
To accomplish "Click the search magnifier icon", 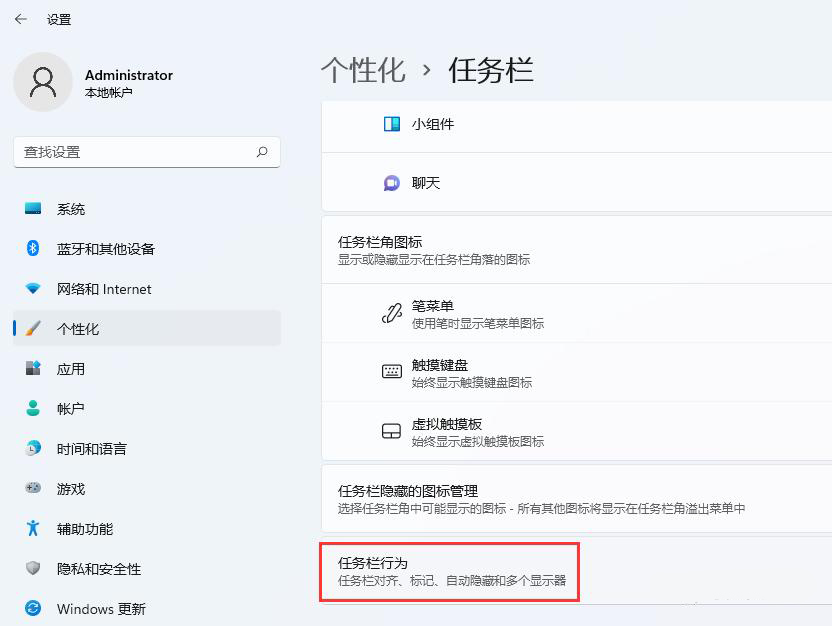I will click(x=262, y=152).
